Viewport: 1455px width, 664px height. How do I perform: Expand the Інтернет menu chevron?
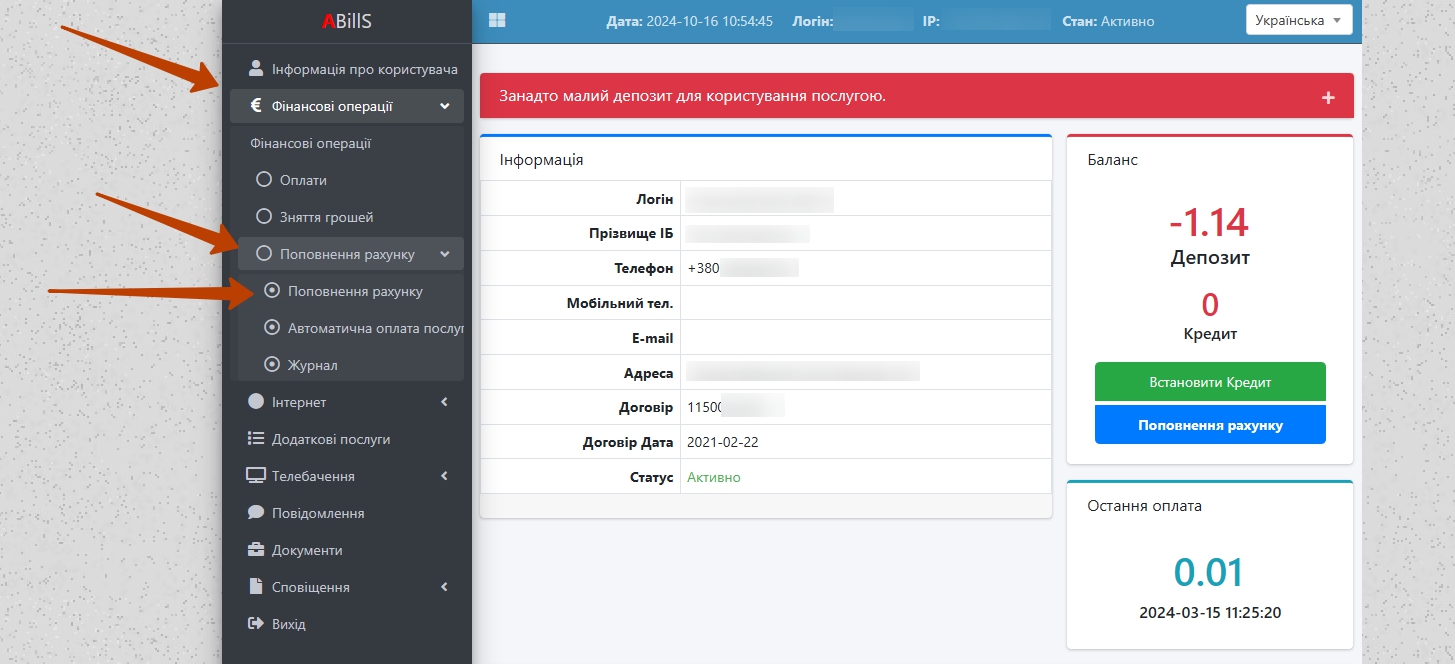point(444,402)
